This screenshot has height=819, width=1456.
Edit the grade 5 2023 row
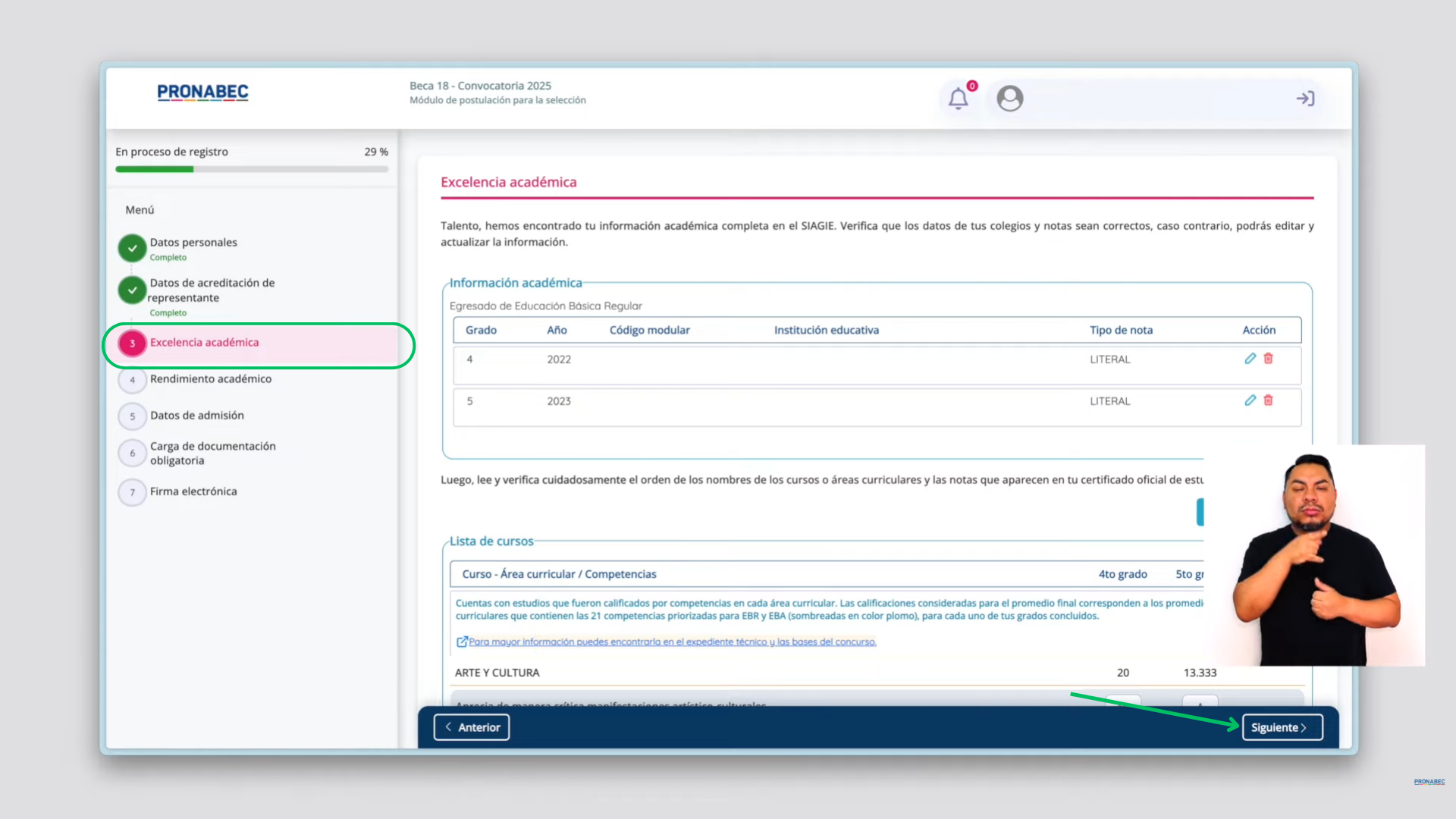point(1250,400)
